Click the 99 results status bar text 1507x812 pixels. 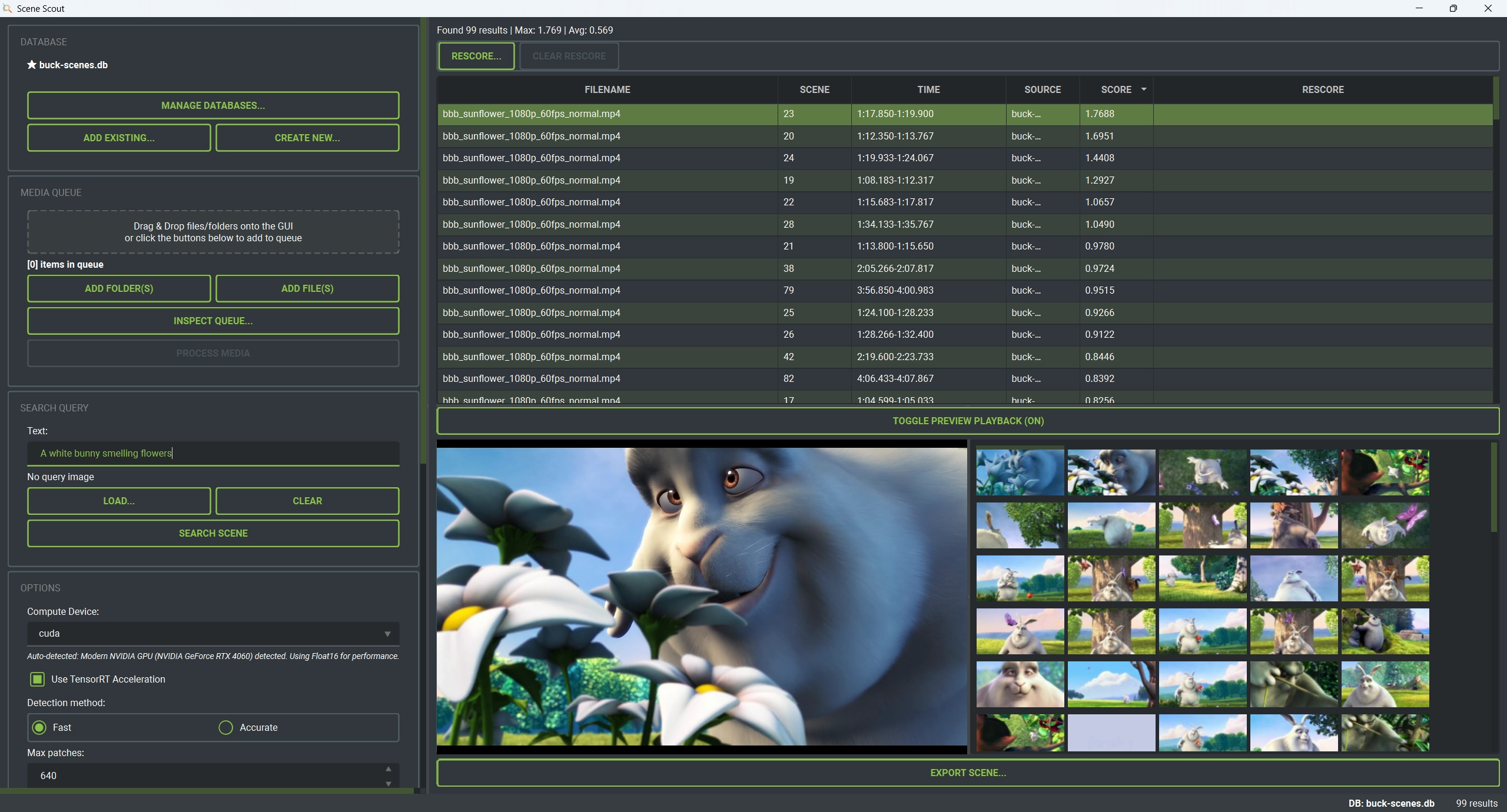click(x=1476, y=803)
